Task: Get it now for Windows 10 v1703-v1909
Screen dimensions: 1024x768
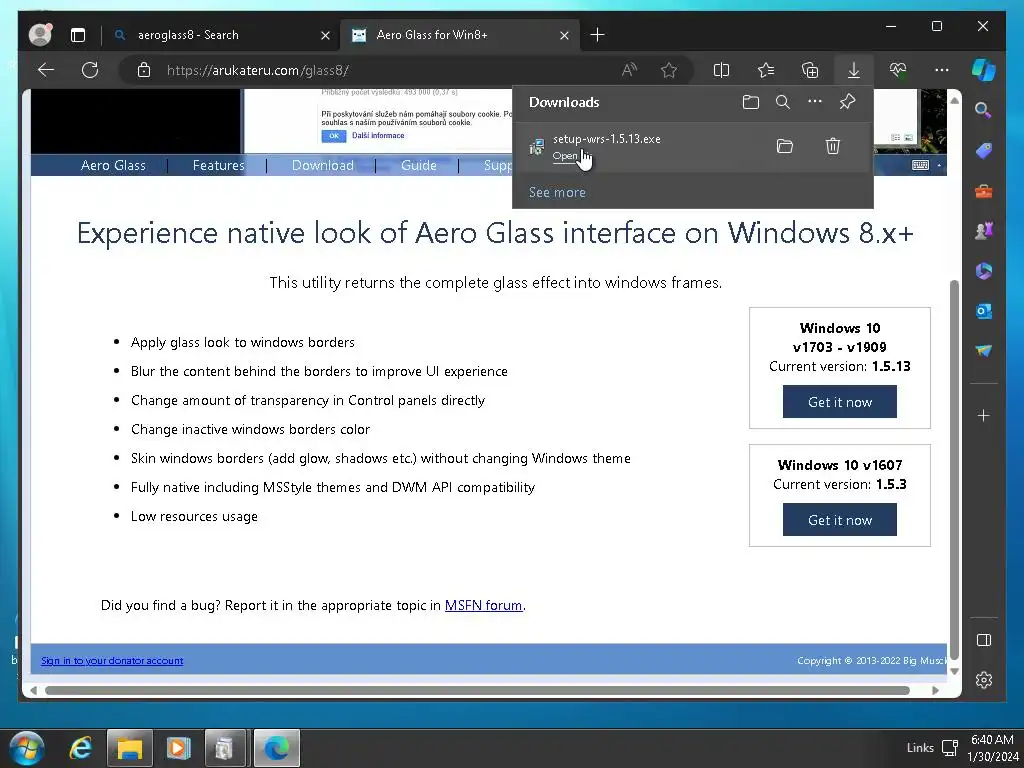Action: pyautogui.click(x=840, y=402)
